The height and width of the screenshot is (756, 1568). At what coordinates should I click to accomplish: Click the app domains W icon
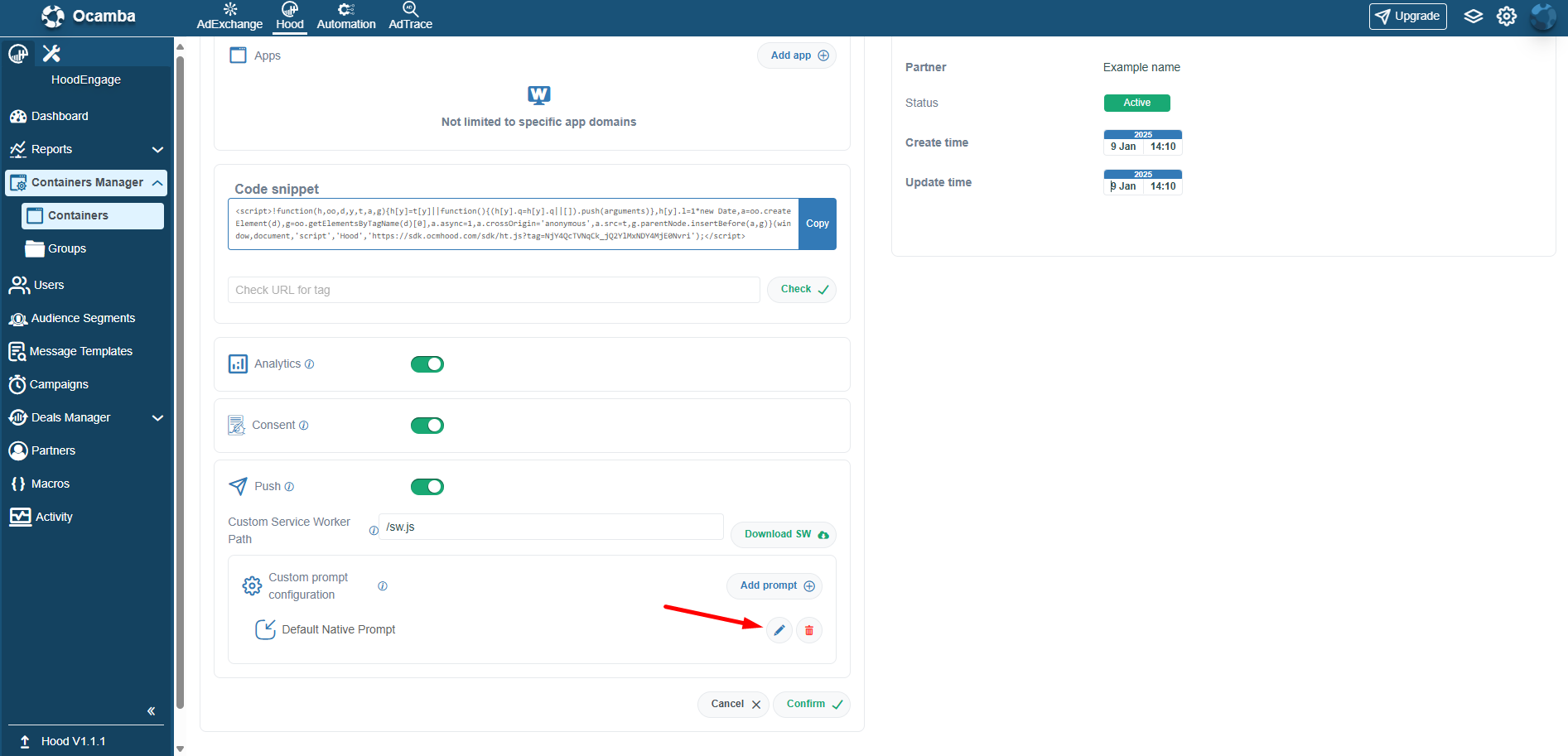(539, 95)
